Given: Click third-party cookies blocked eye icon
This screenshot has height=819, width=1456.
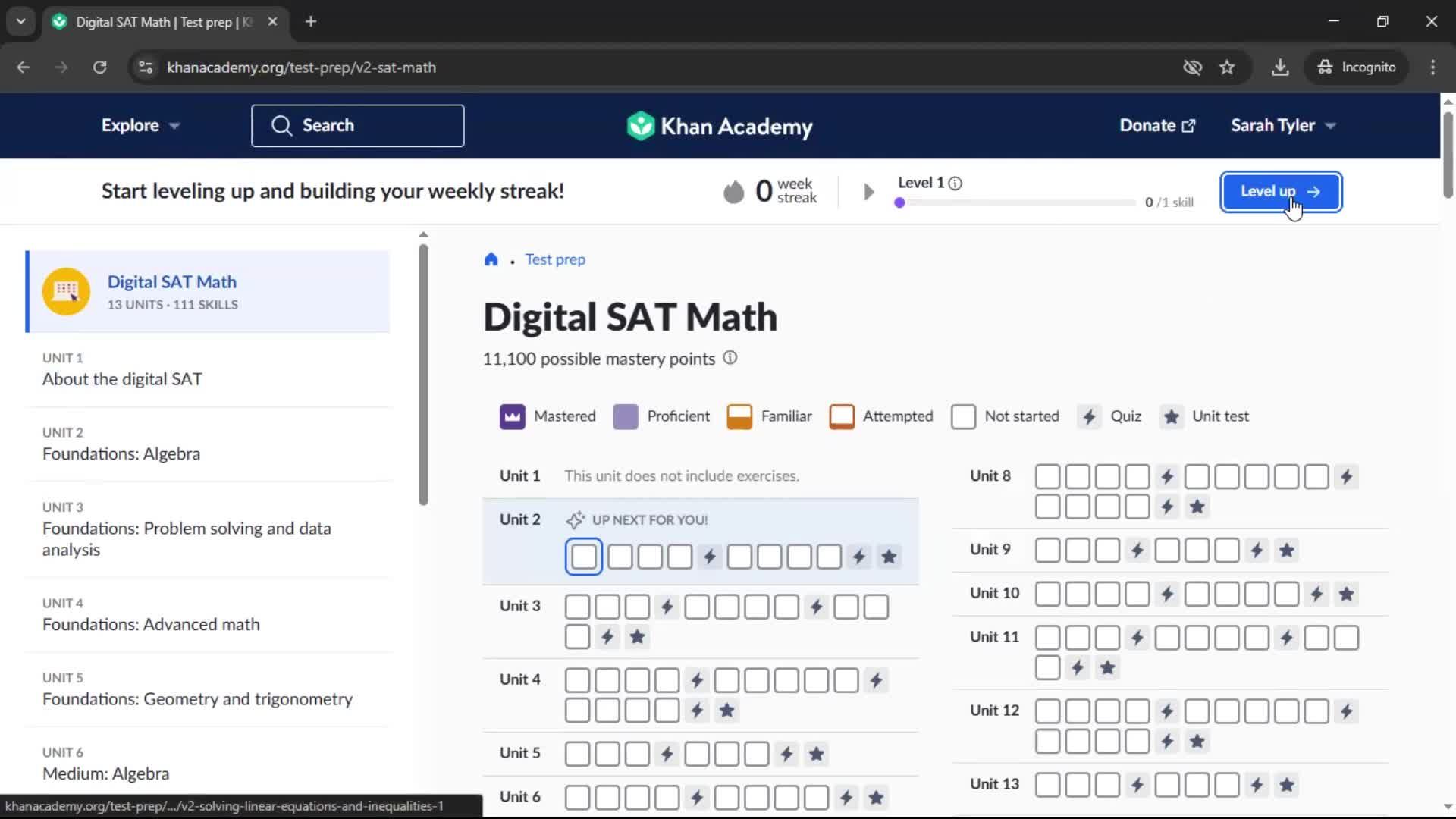Looking at the screenshot, I should click(x=1192, y=67).
